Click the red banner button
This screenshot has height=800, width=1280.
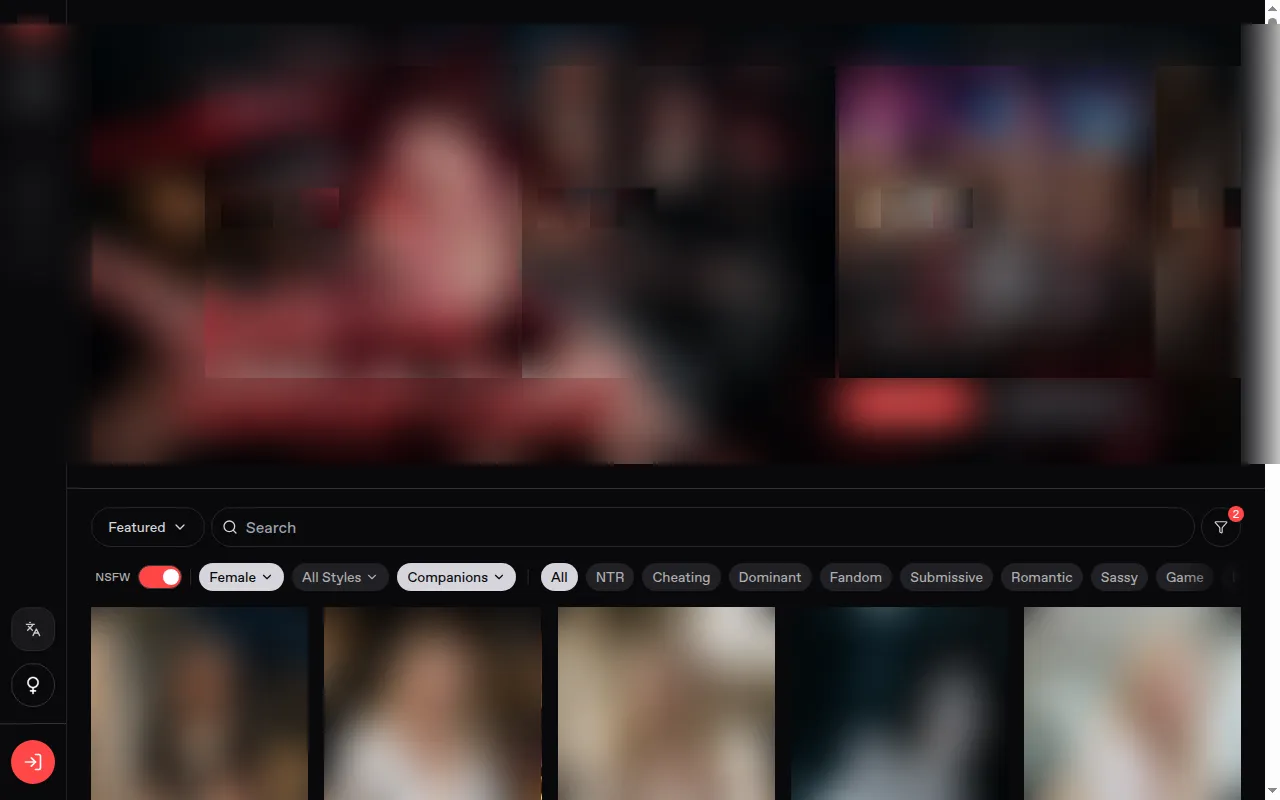tap(907, 405)
